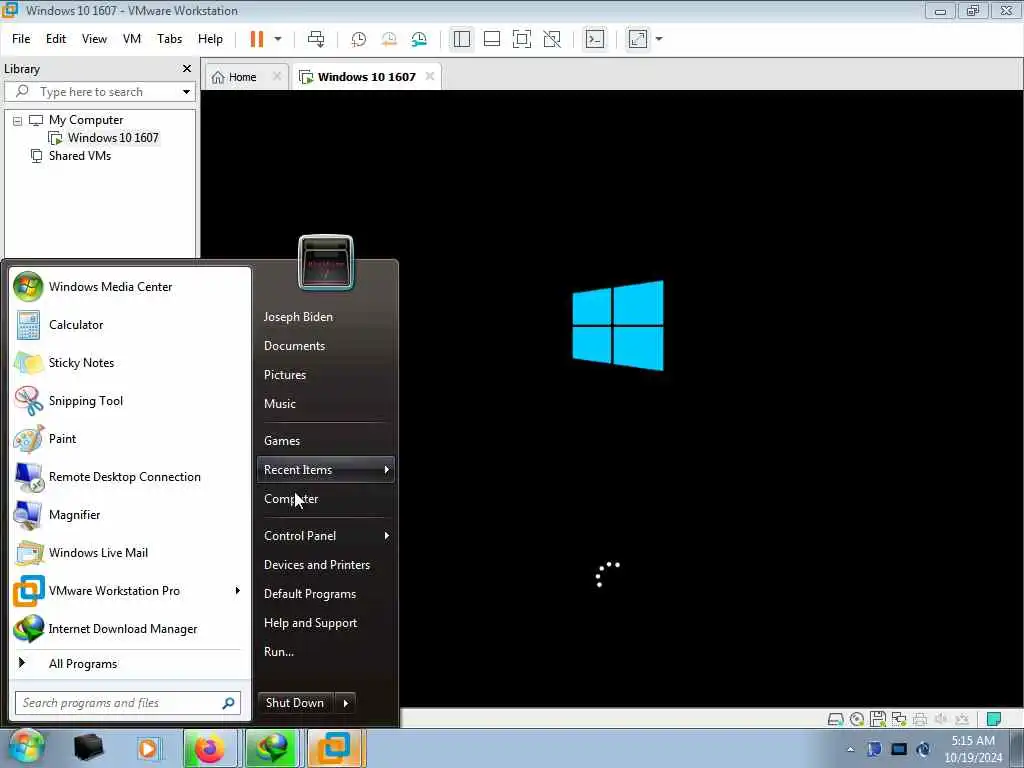Expand the Control Panel submenu arrow
Image resolution: width=1024 pixels, height=768 pixels.
[387, 536]
